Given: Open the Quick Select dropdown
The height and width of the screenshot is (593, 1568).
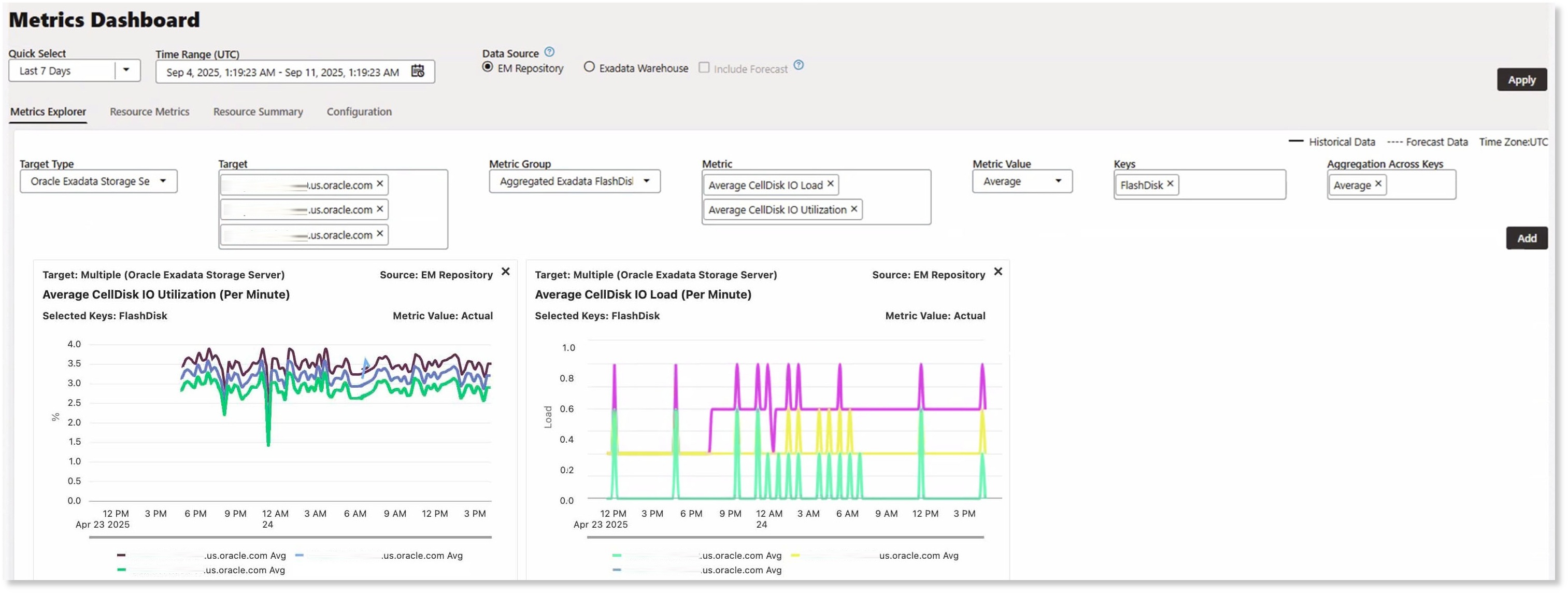Looking at the screenshot, I should (x=126, y=70).
